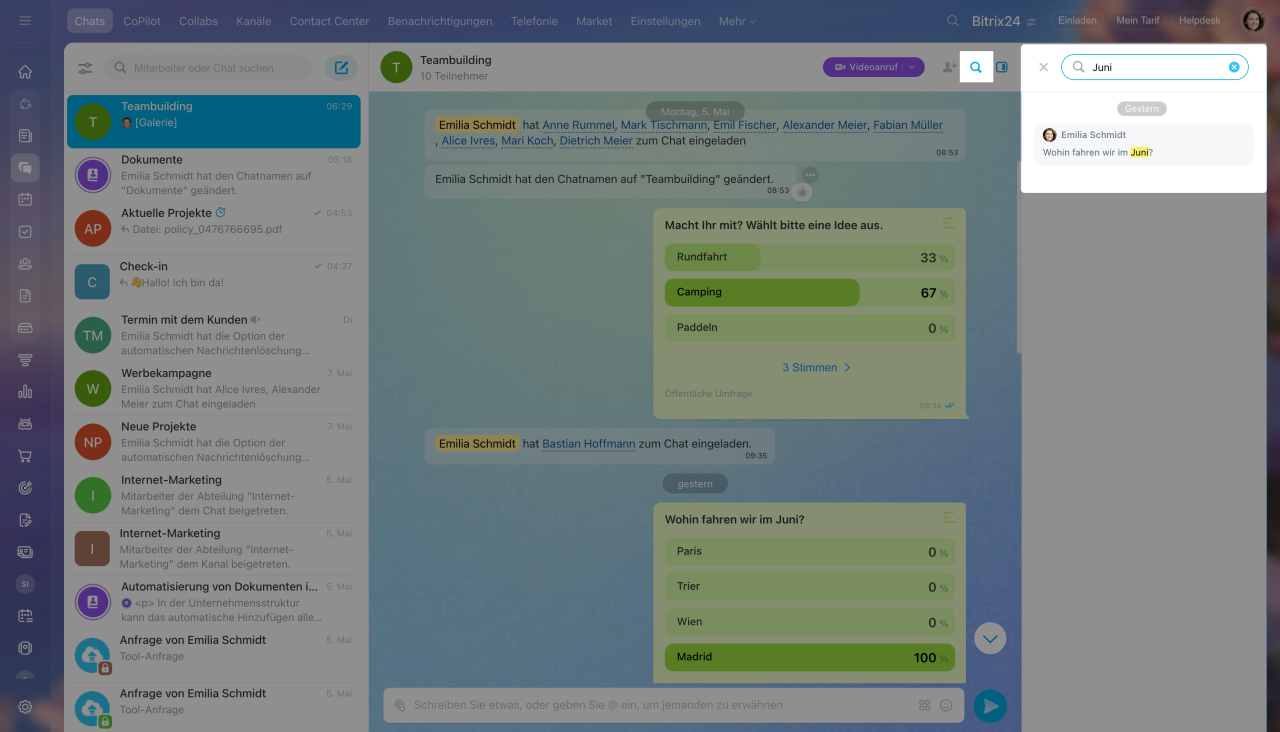Select Trier poll option
The height and width of the screenshot is (732, 1280).
pyautogui.click(x=809, y=586)
